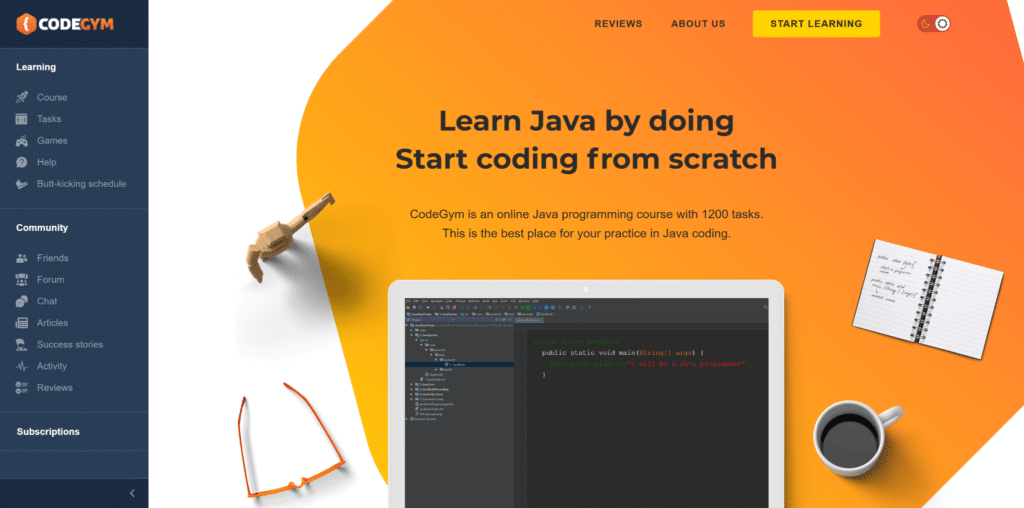Open the Reviews page in top navigation
The height and width of the screenshot is (508, 1024).
(618, 24)
